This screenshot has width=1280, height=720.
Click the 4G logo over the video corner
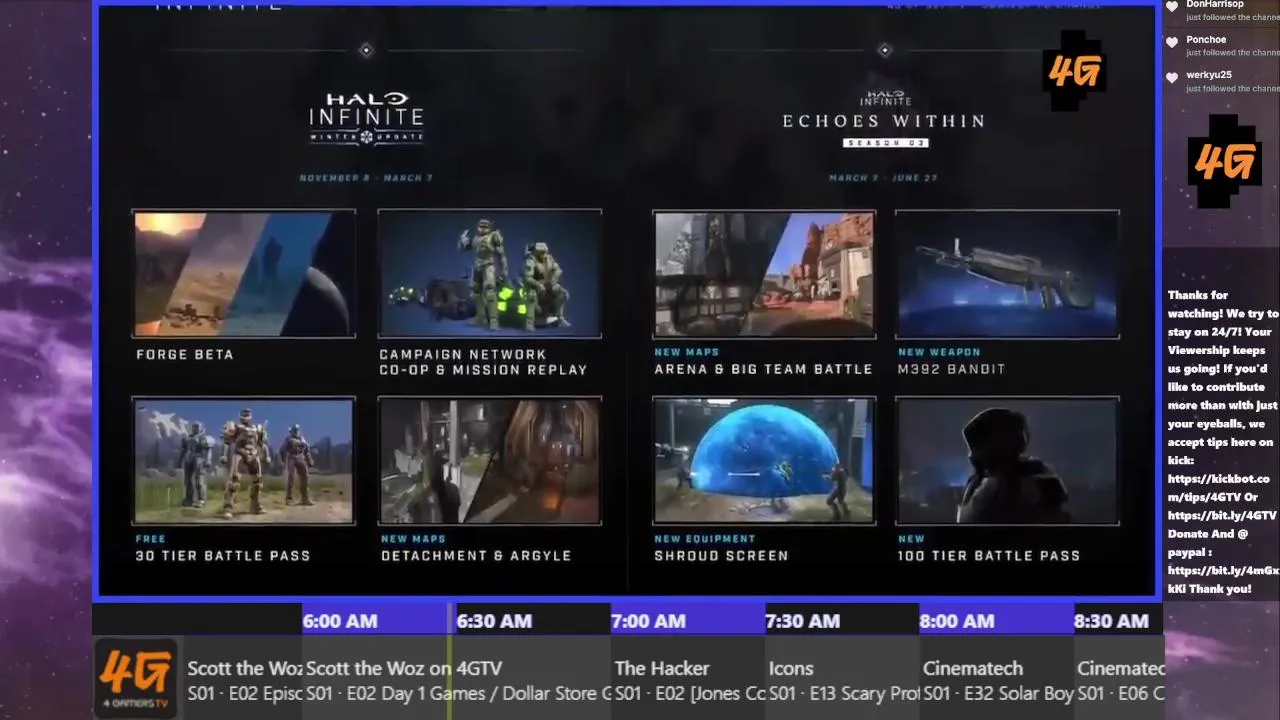coord(1074,71)
